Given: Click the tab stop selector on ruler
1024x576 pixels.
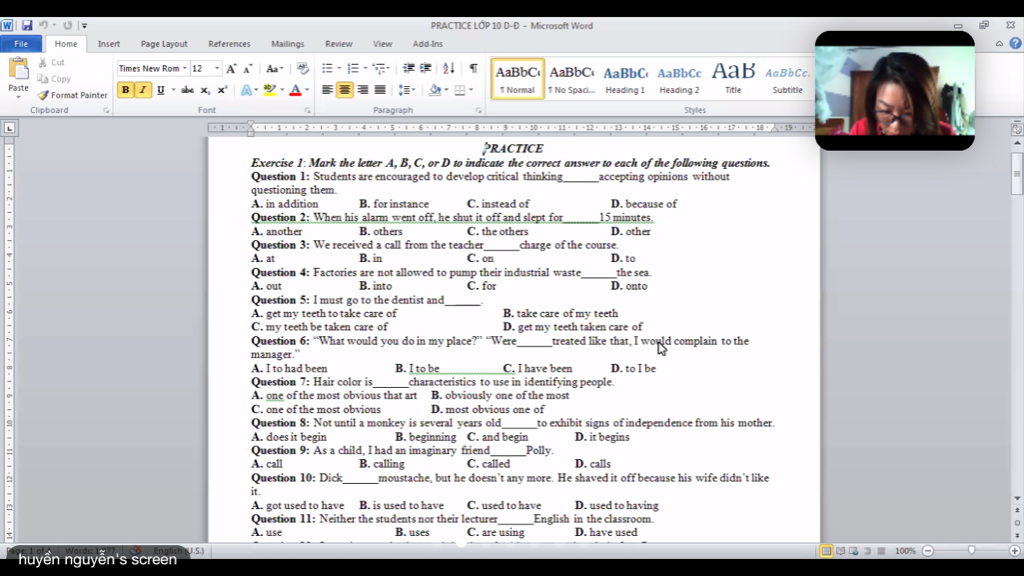Looking at the screenshot, I should click(9, 128).
